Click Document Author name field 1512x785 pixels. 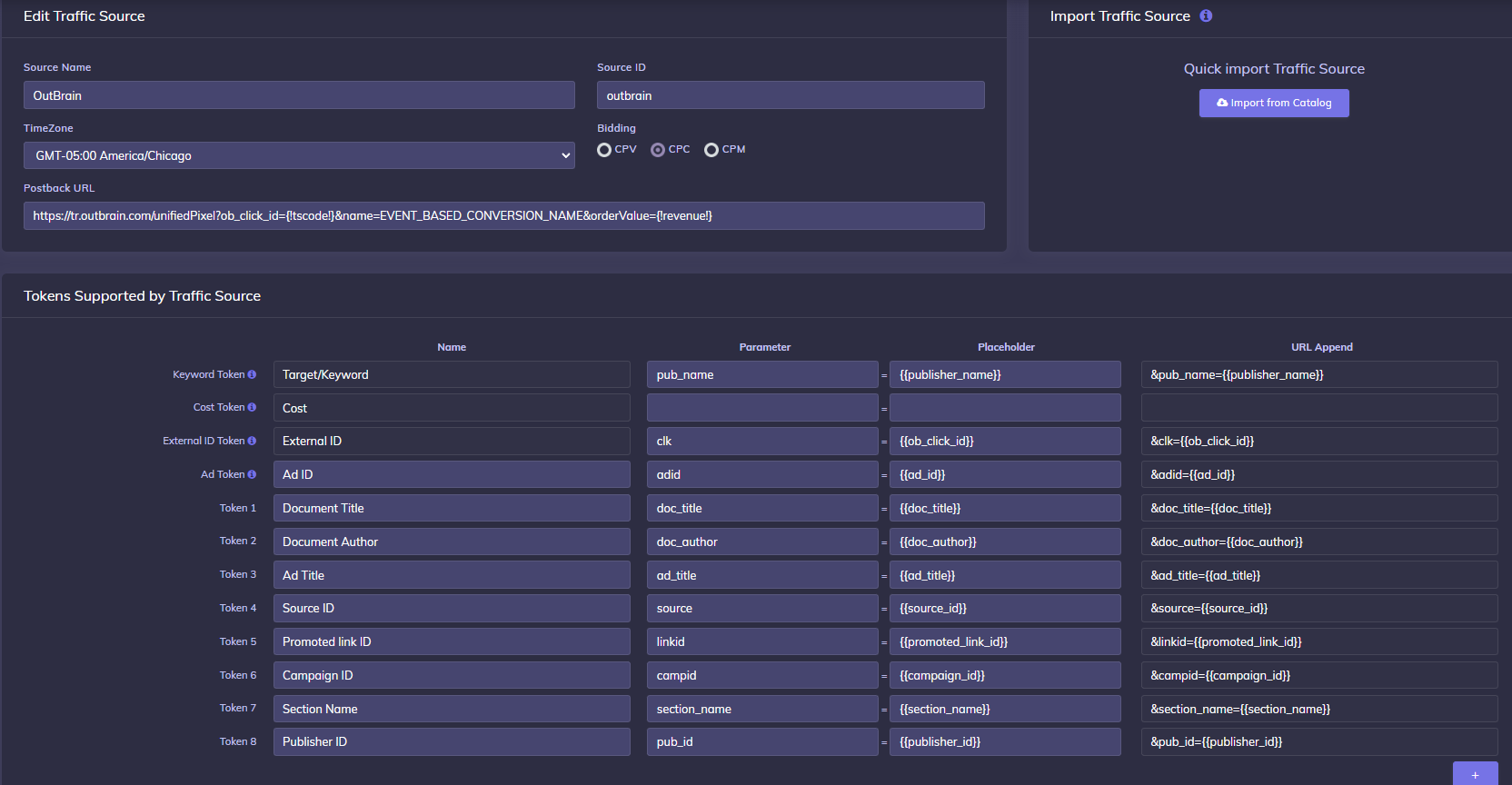[452, 542]
